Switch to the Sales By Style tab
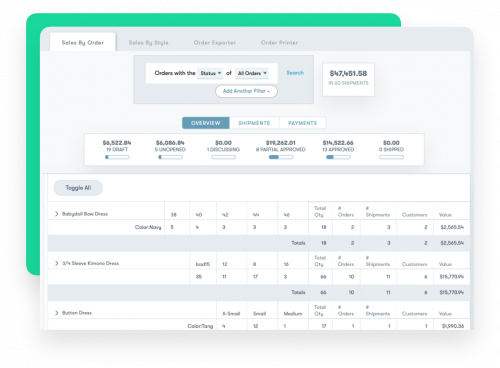Image resolution: width=500 pixels, height=368 pixels. click(149, 43)
